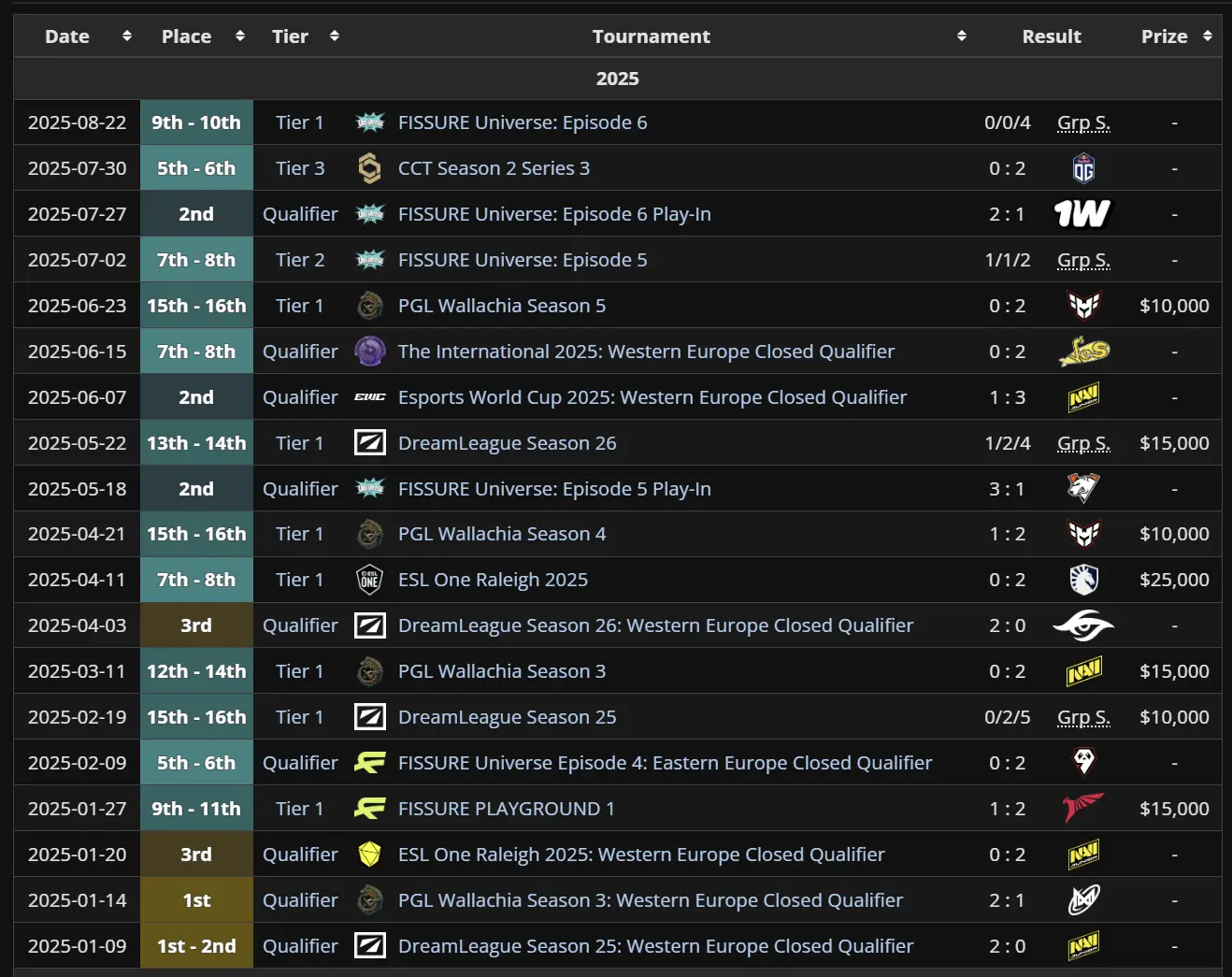Click the yellow ESL icon beside Raleigh 2025 Qualifier
The image size is (1232, 977).
click(x=370, y=855)
